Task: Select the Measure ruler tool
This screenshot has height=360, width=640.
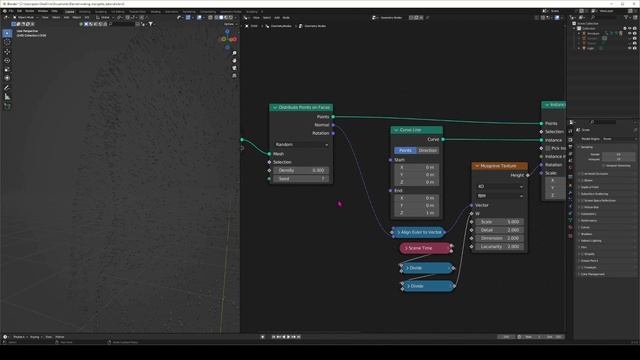Action: (x=7, y=97)
